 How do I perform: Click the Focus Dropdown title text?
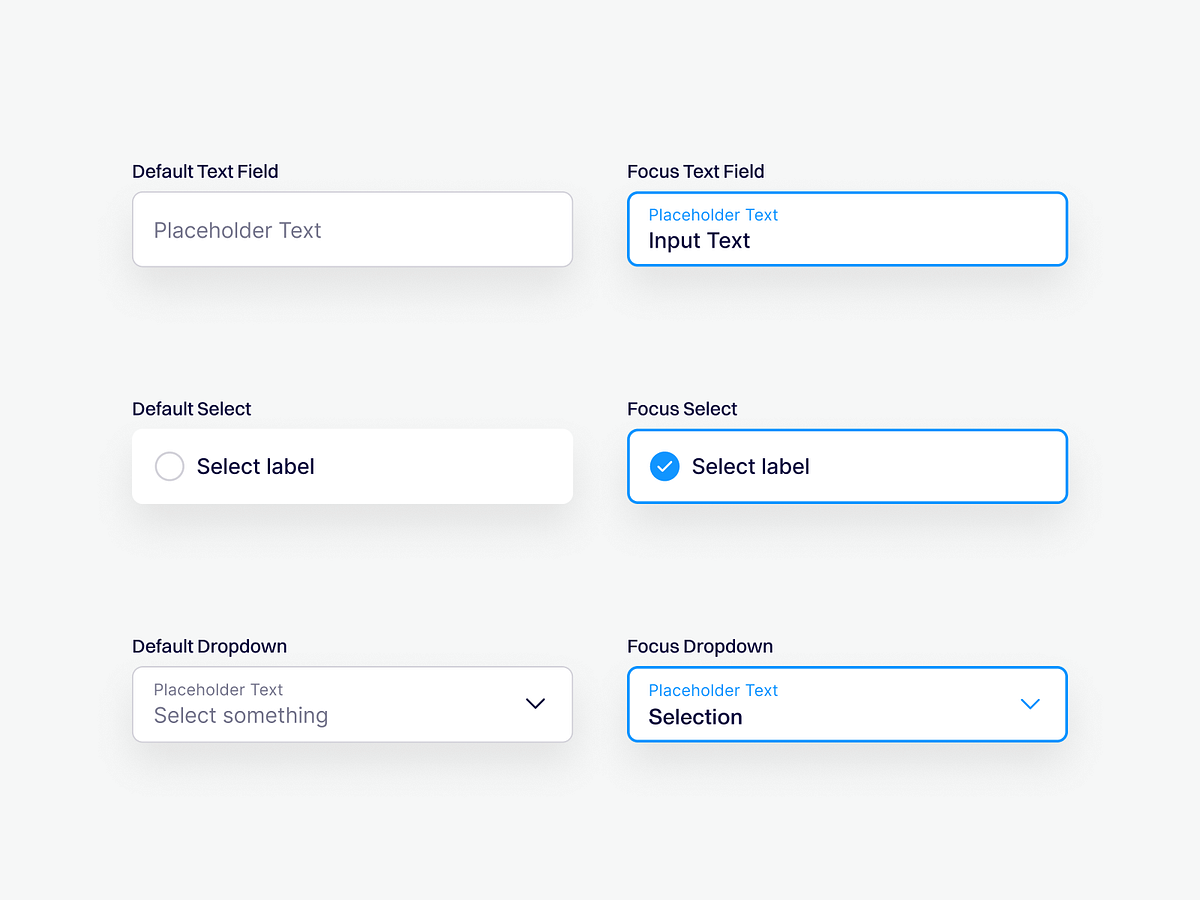(x=700, y=646)
